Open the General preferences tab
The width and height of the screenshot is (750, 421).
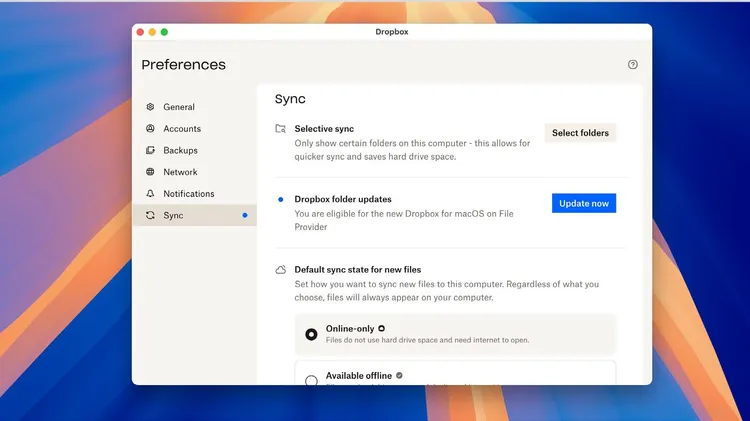pos(194,107)
